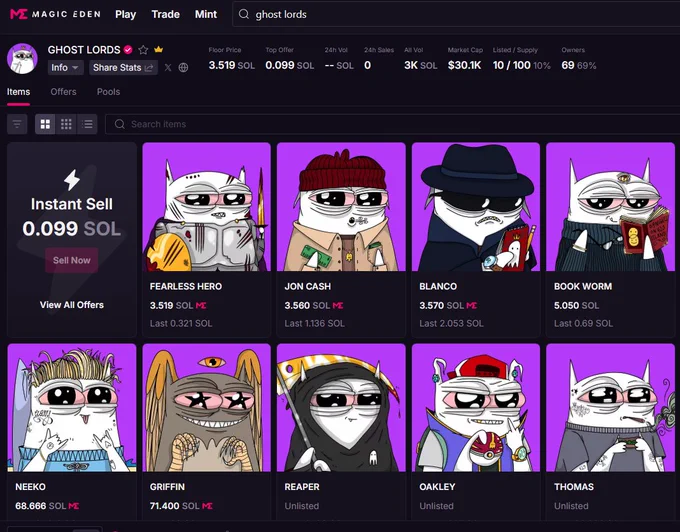Click the BOOK WORM title text

click(x=583, y=287)
